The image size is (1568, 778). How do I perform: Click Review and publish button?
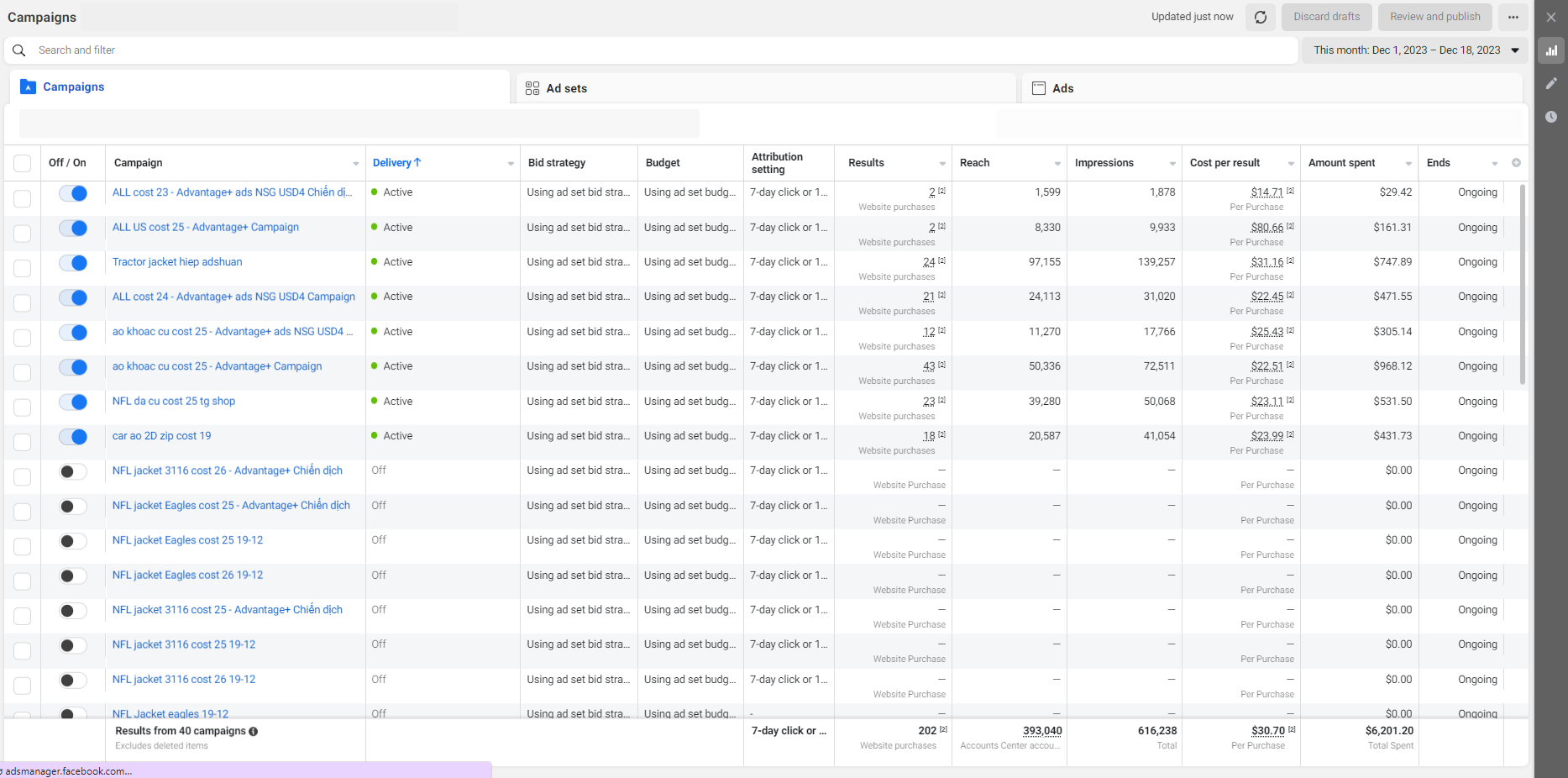tap(1434, 17)
